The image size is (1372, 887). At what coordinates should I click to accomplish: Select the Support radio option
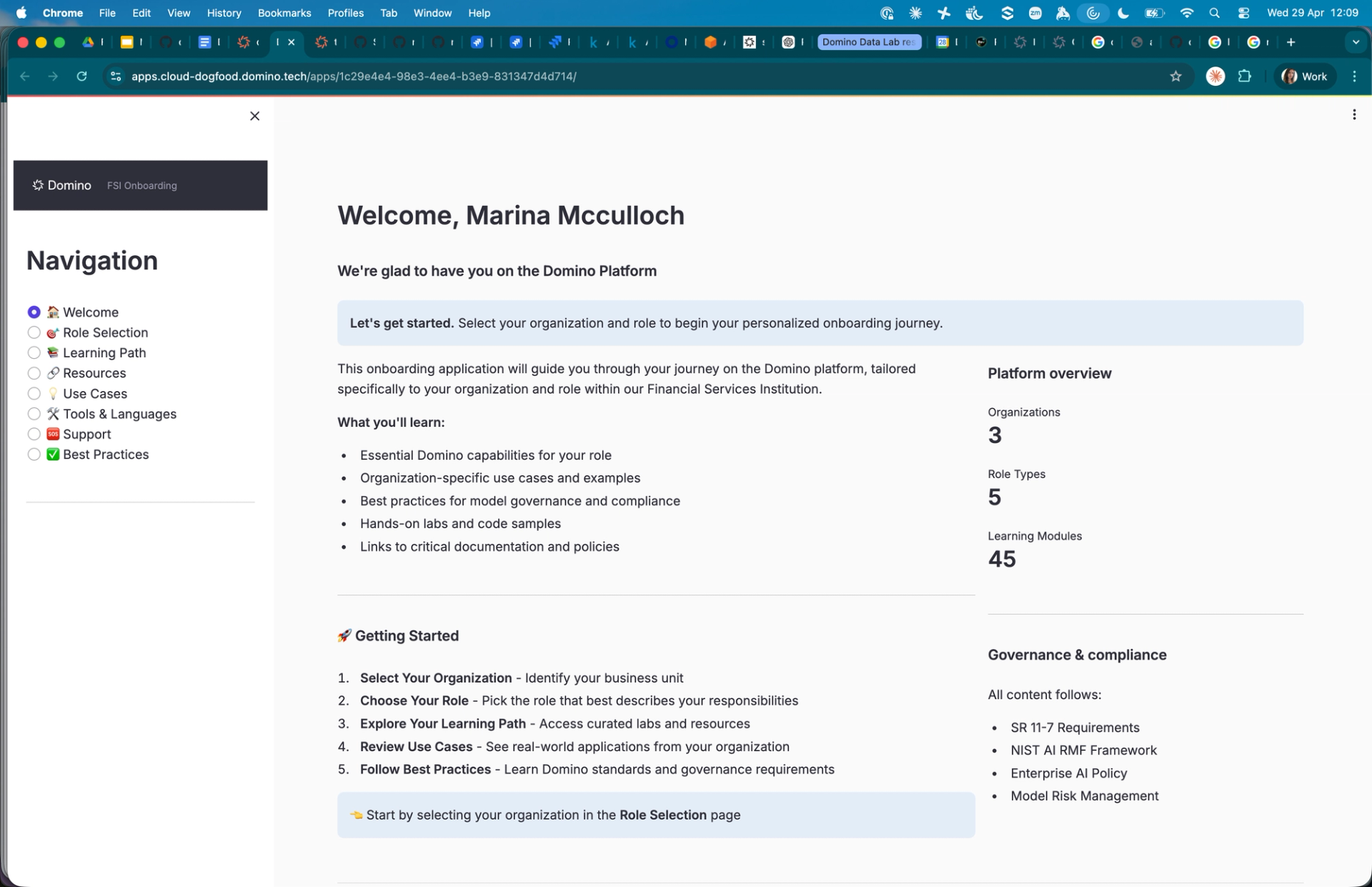(x=34, y=435)
